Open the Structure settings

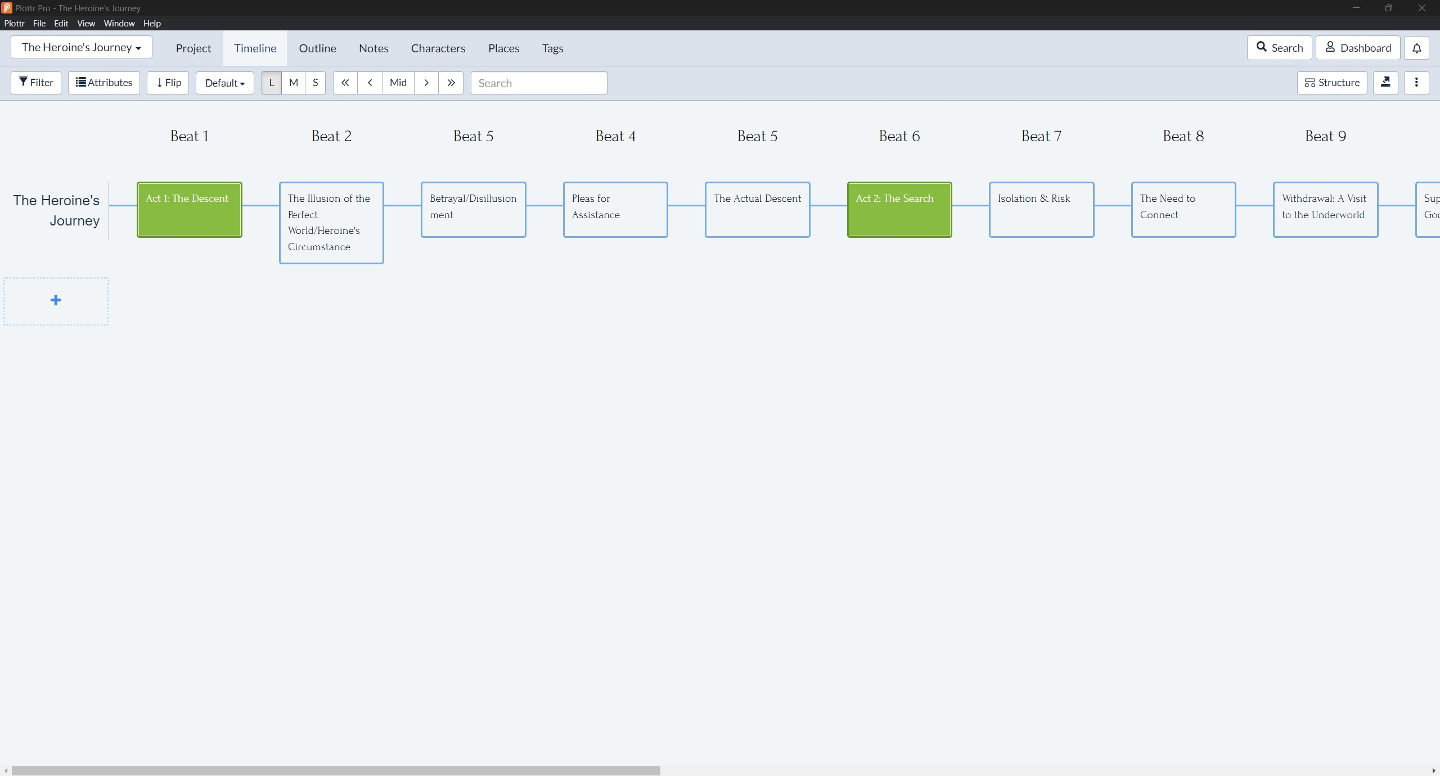pos(1332,83)
